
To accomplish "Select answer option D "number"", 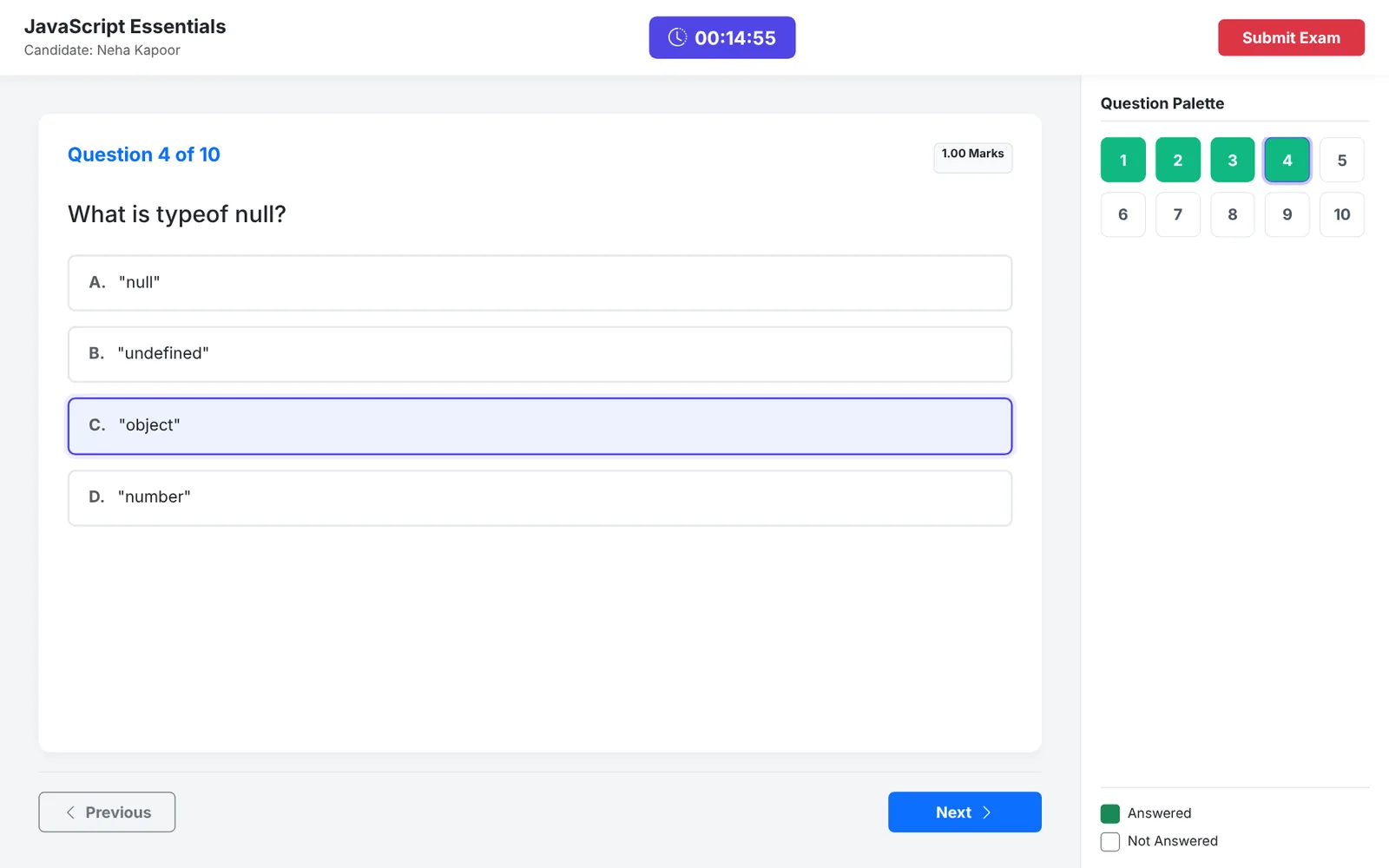I will pos(540,498).
